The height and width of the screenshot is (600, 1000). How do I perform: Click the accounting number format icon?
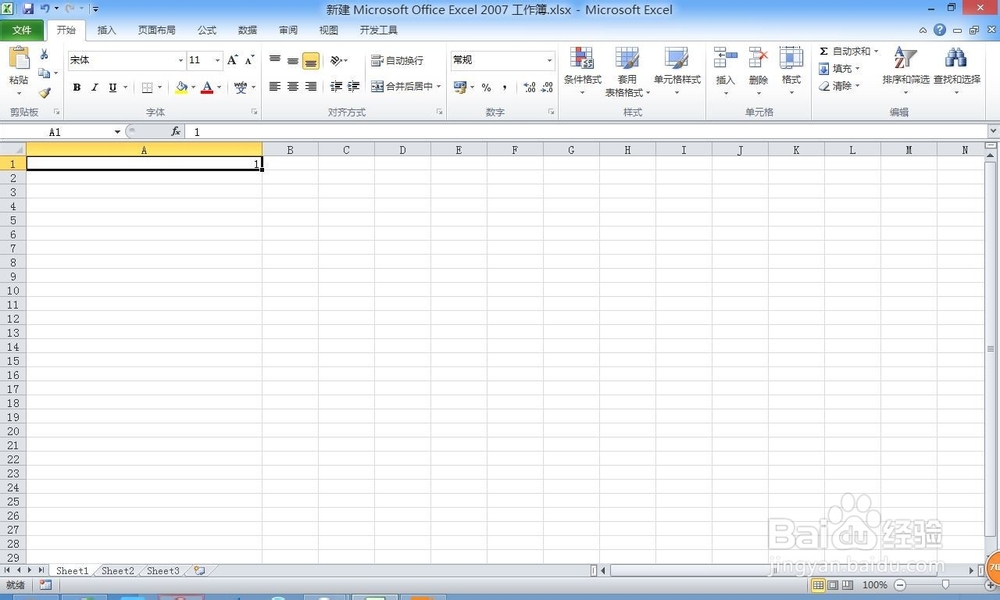(x=460, y=87)
